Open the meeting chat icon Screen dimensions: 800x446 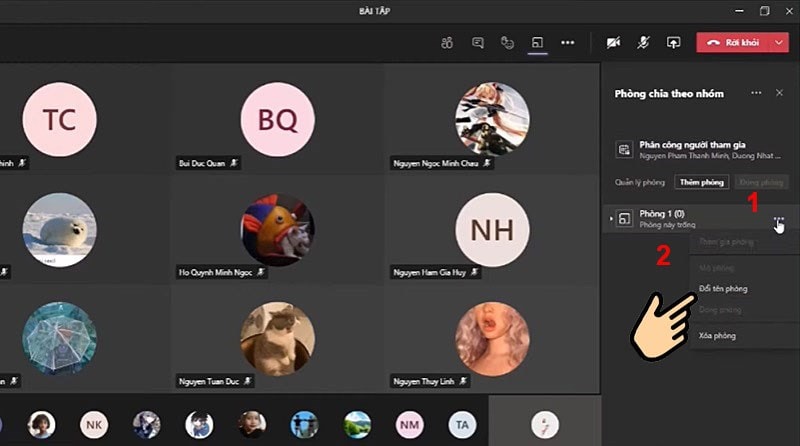click(478, 43)
